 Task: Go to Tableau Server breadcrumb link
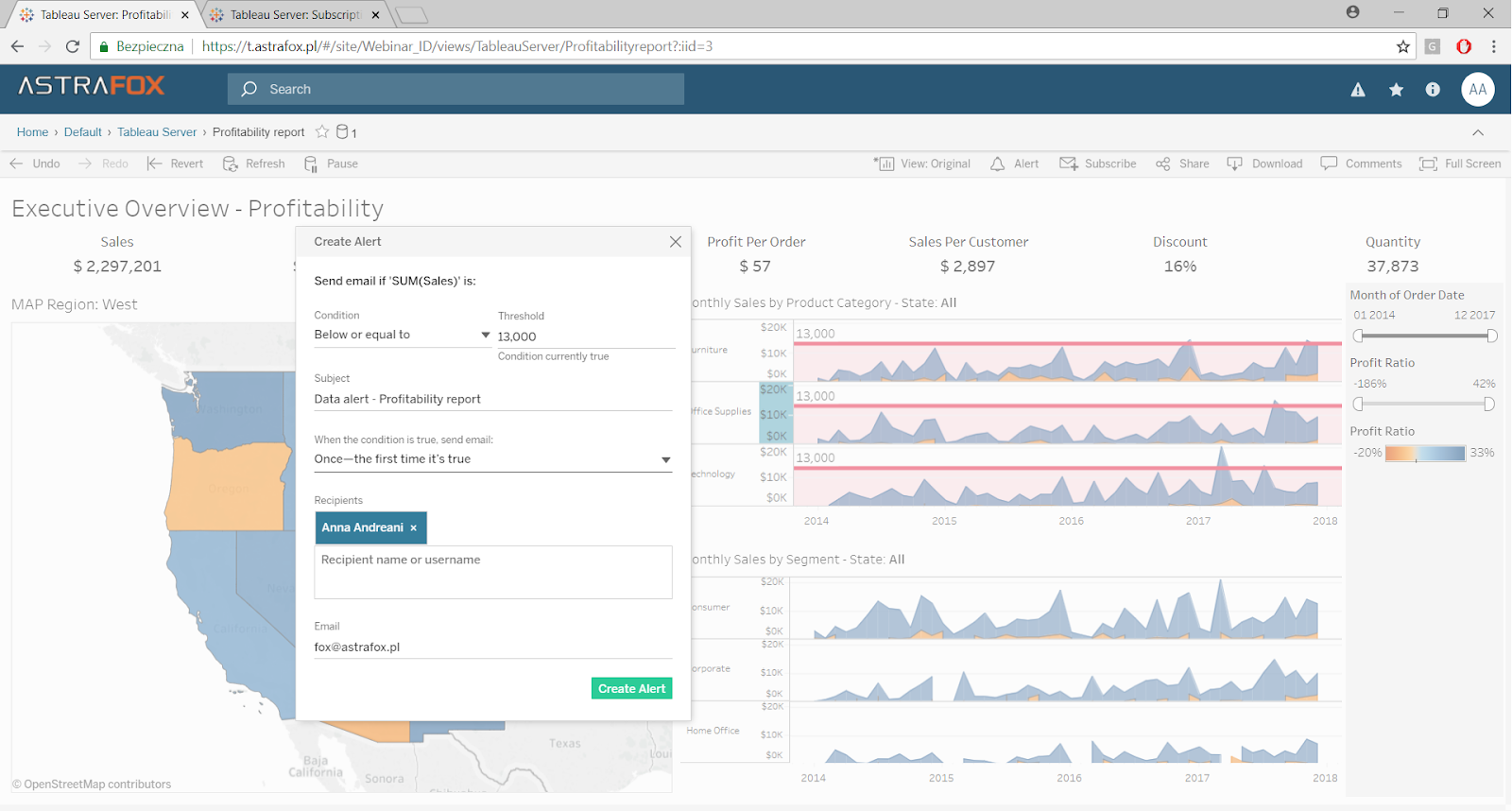click(157, 132)
